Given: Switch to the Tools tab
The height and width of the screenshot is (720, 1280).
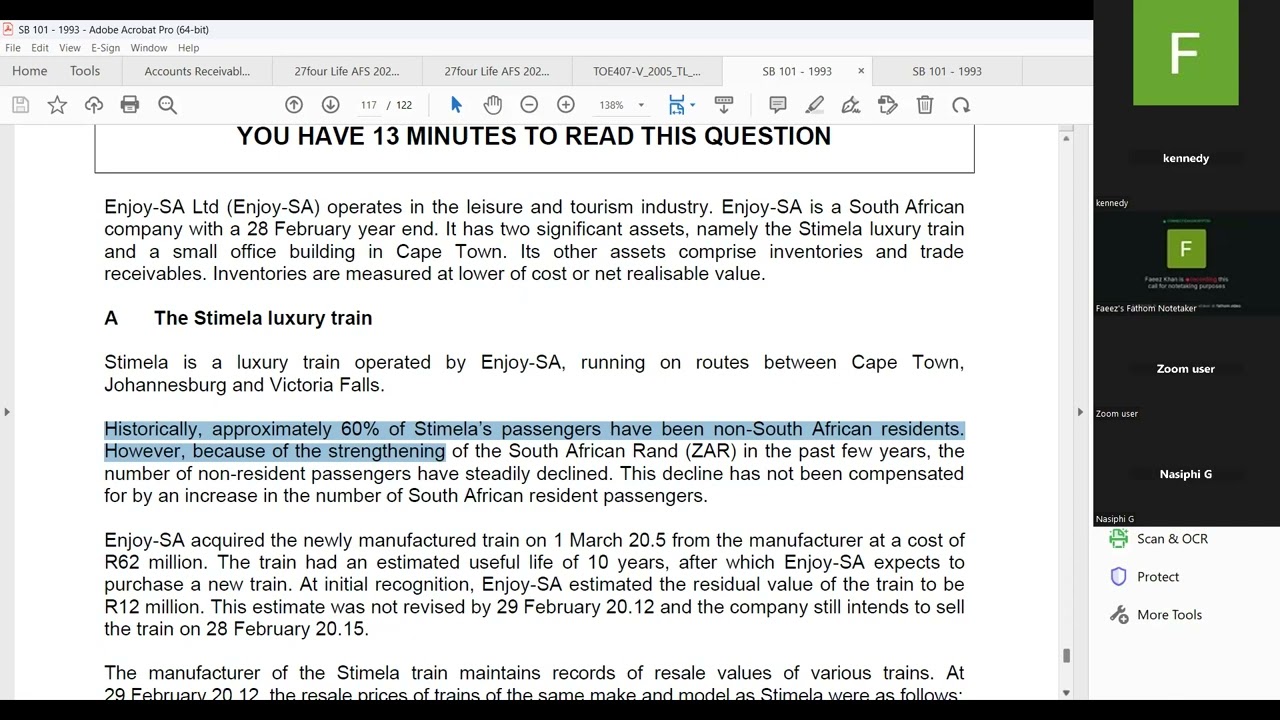Looking at the screenshot, I should (85, 71).
